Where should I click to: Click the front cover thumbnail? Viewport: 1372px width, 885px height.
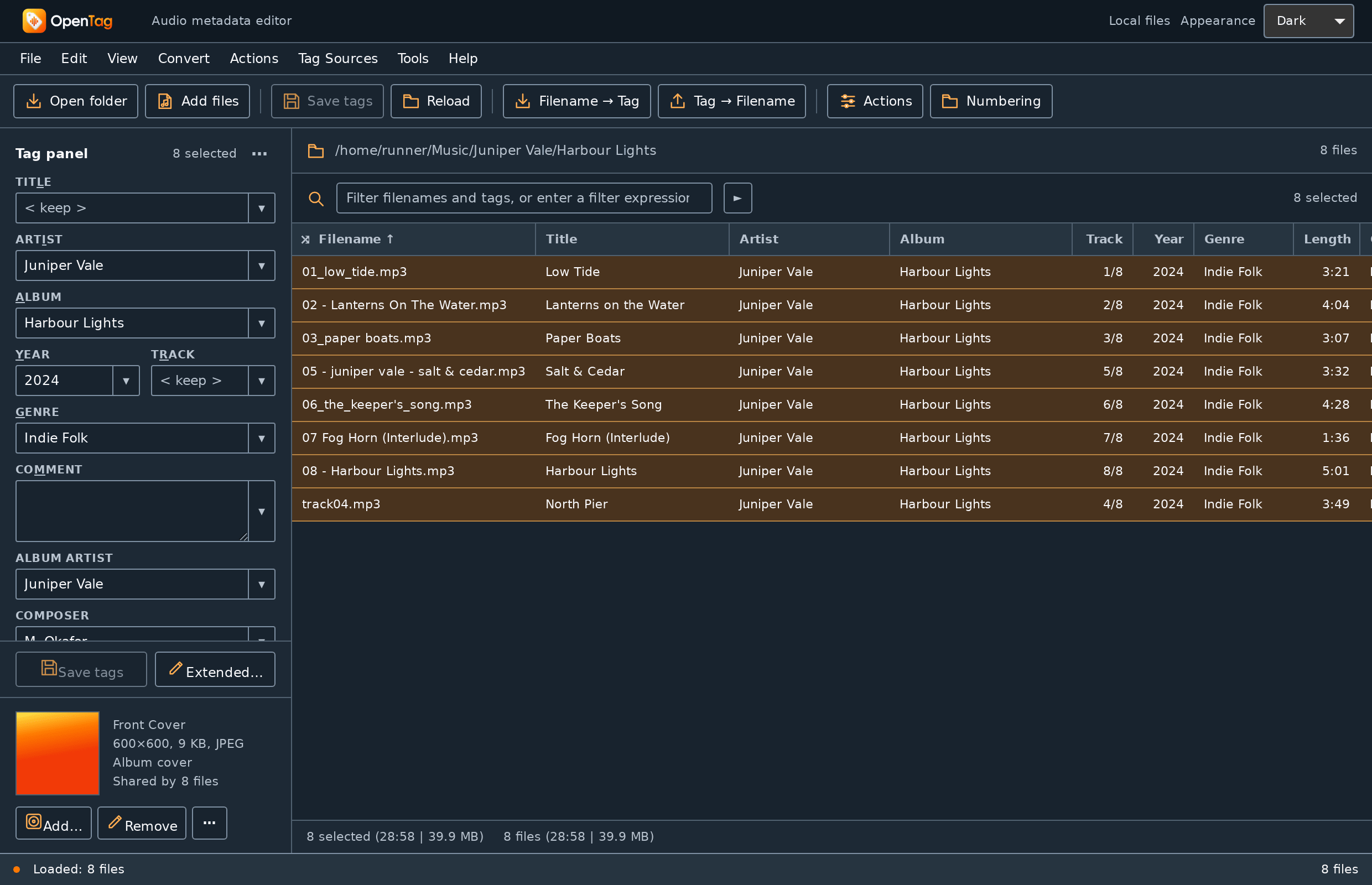pyautogui.click(x=58, y=753)
